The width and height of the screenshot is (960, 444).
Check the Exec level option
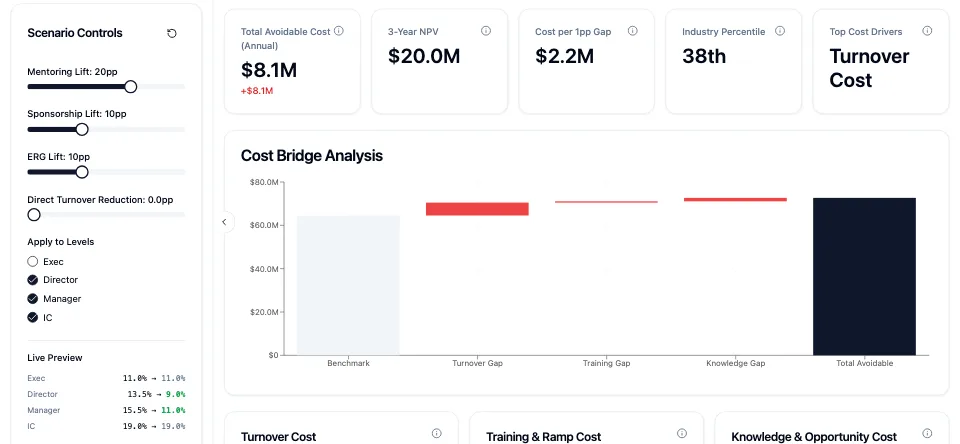[x=32, y=262]
